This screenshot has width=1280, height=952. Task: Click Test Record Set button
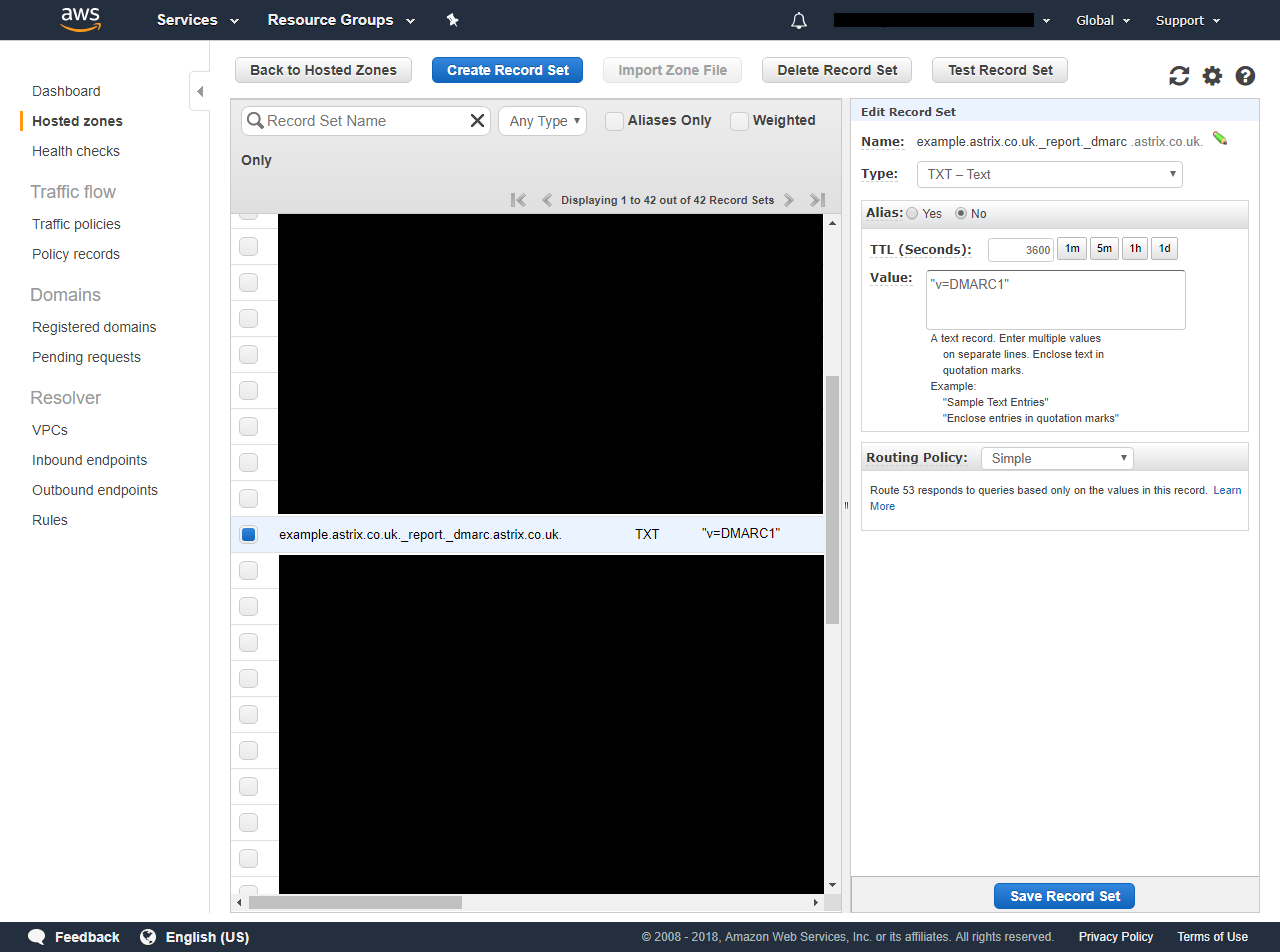1000,70
